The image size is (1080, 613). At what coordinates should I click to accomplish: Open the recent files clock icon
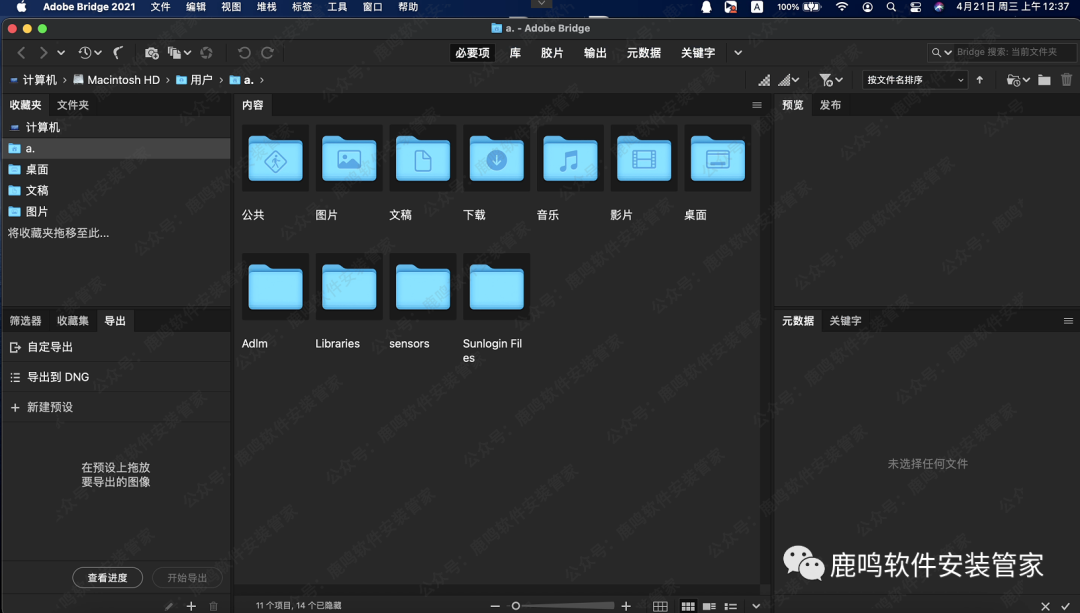[85, 52]
